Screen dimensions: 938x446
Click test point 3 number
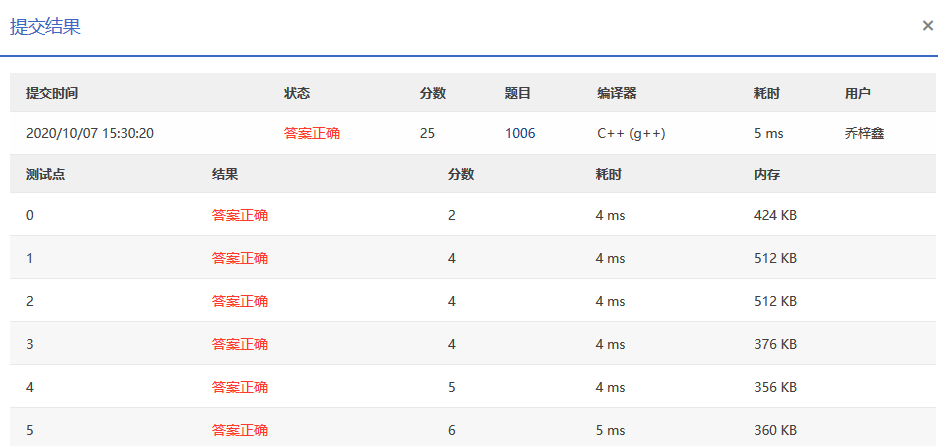[x=30, y=344]
